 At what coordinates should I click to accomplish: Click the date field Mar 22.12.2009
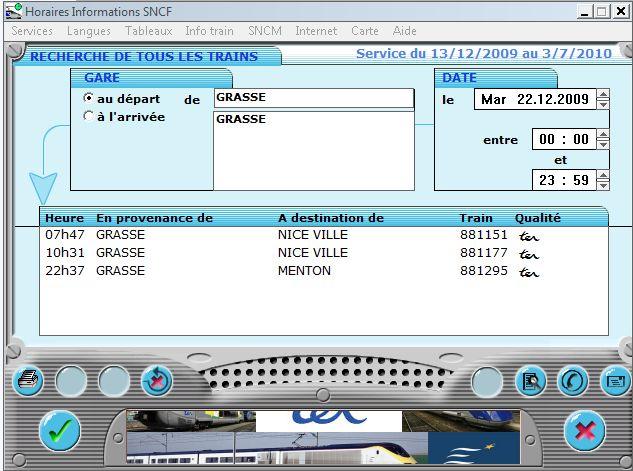click(535, 99)
